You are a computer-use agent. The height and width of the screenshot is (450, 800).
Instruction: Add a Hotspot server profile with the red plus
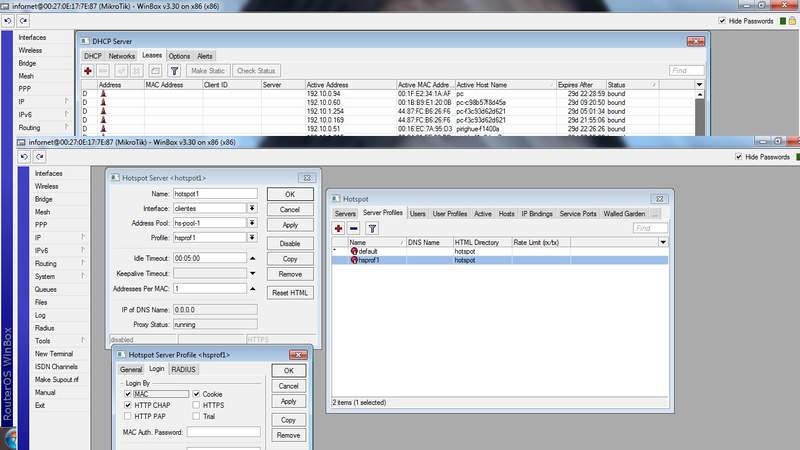click(x=338, y=229)
